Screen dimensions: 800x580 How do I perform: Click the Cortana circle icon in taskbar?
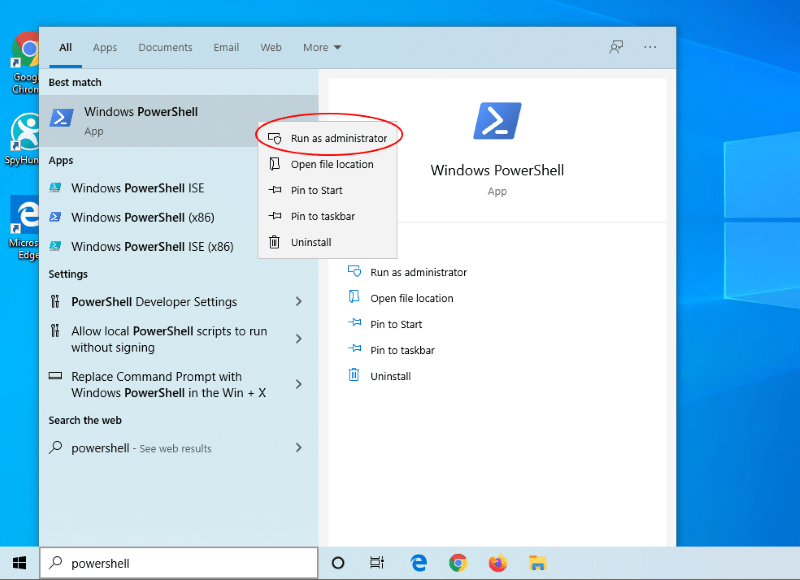(x=338, y=563)
